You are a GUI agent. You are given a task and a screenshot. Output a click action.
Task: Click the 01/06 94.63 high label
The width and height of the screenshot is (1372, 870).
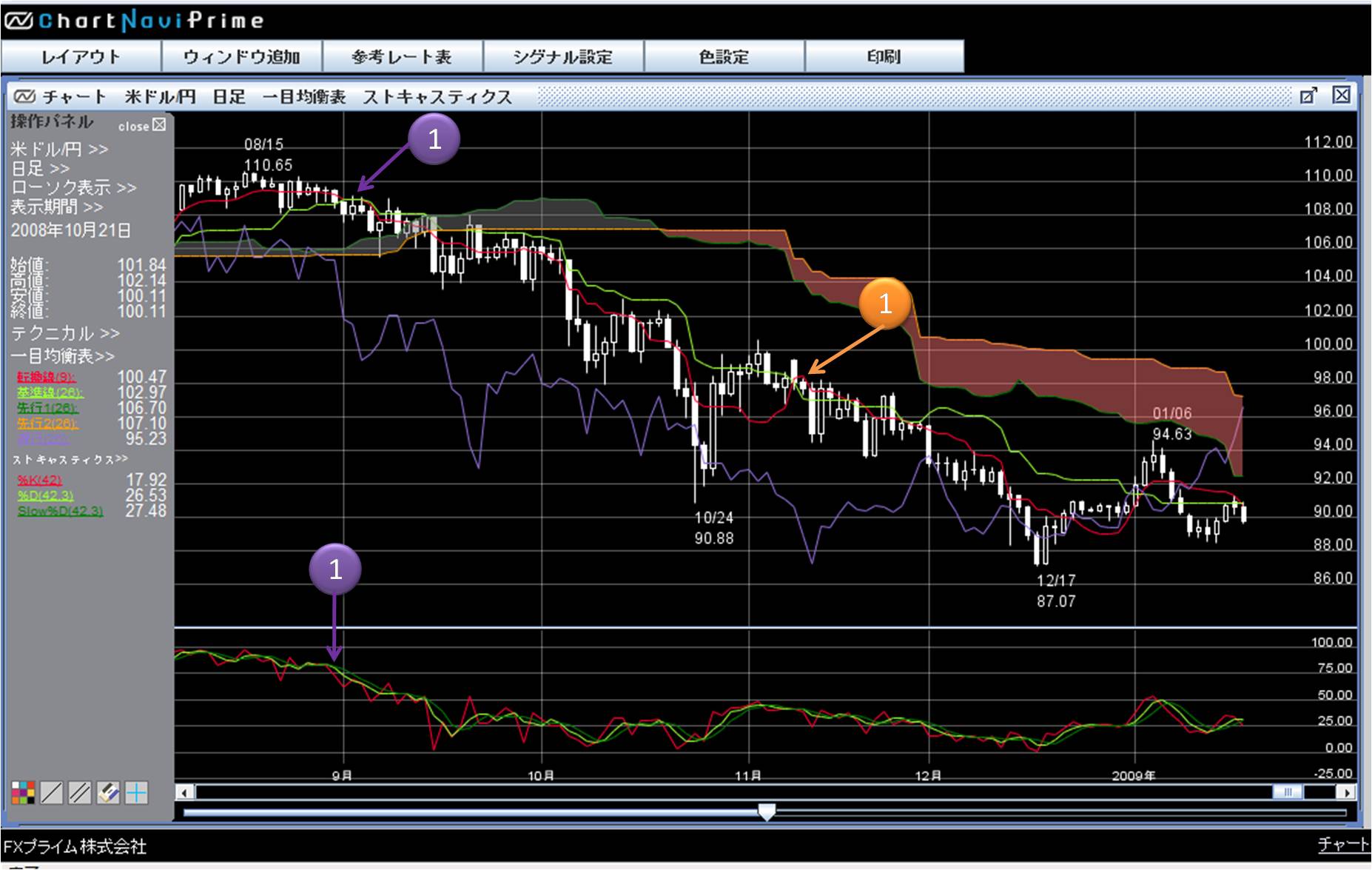pyautogui.click(x=1172, y=424)
